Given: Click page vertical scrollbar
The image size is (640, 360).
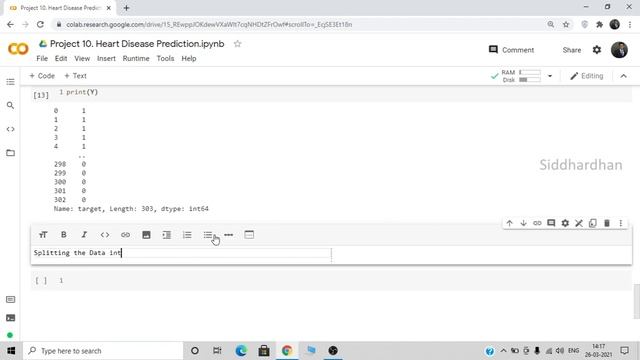Looking at the screenshot, I should tap(636, 302).
